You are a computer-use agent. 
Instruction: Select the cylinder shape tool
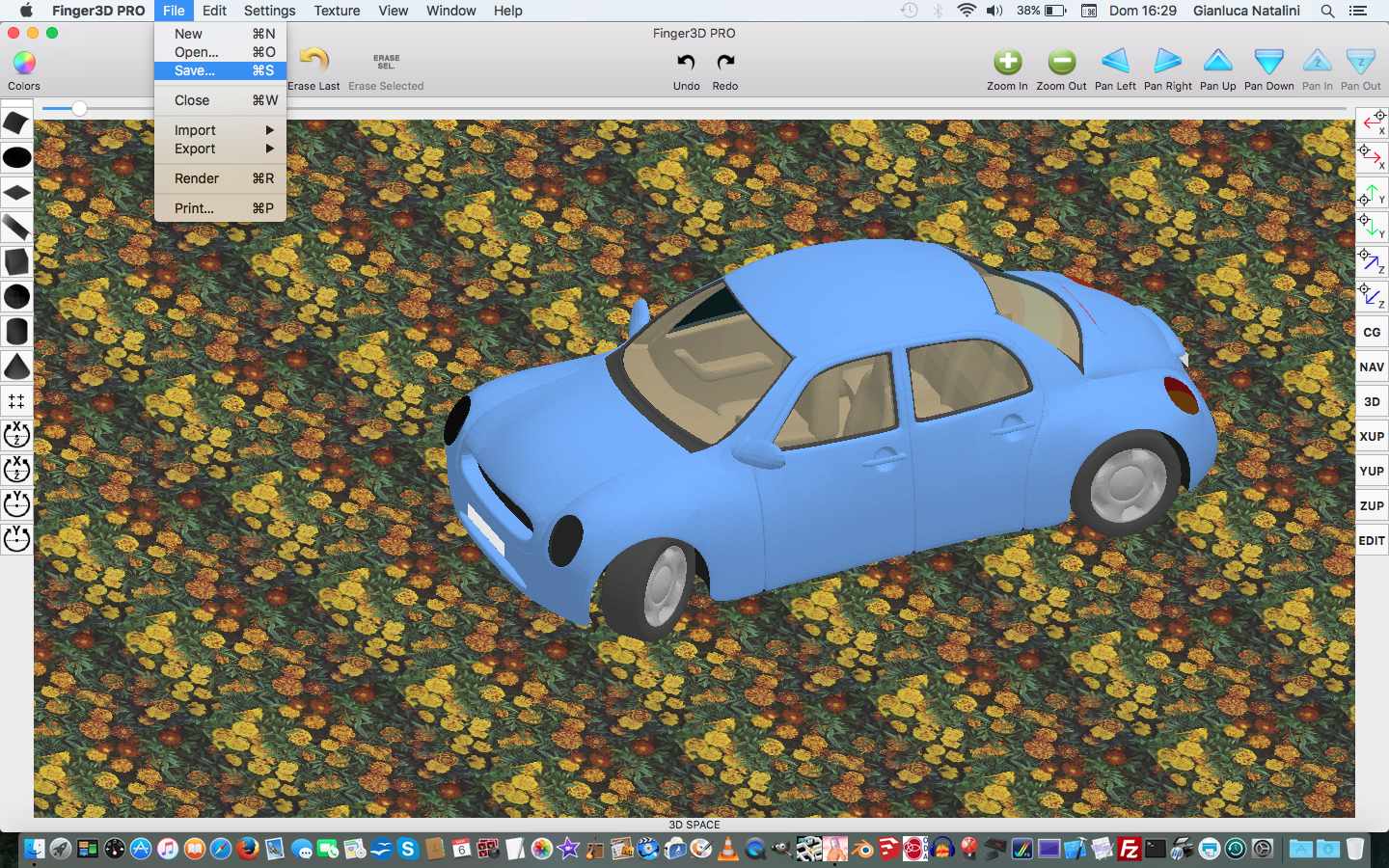[16, 331]
